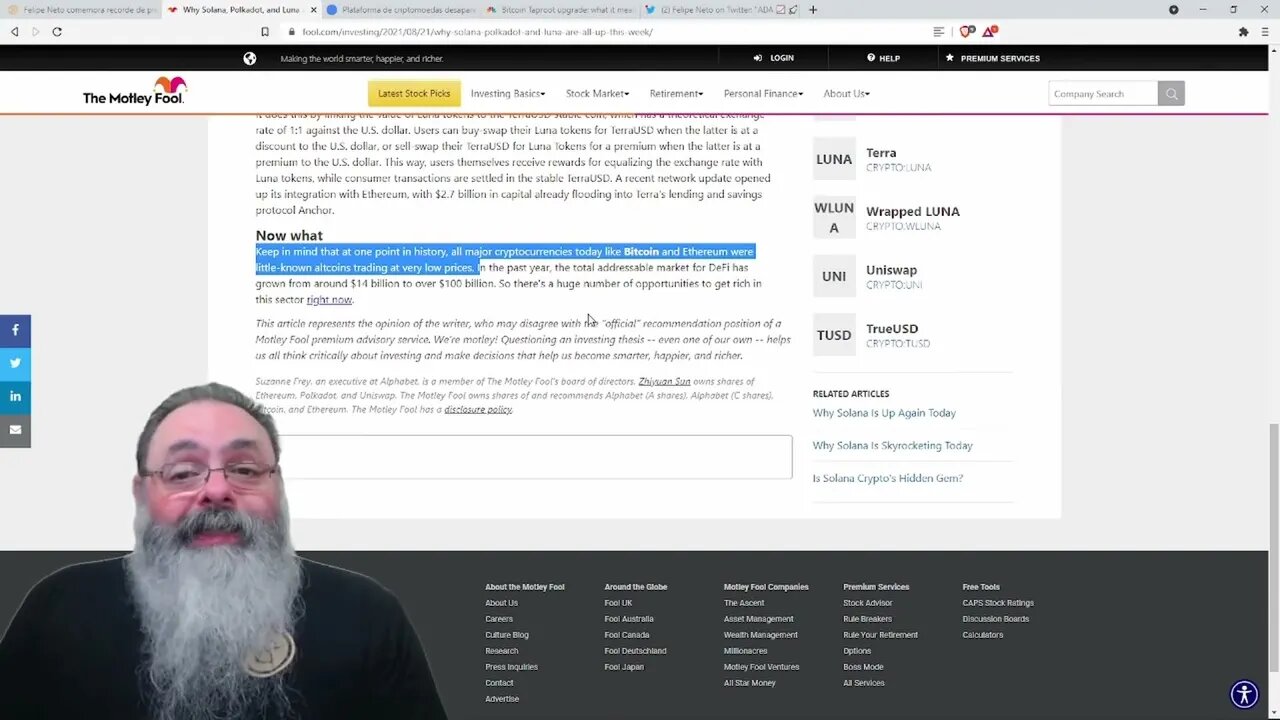Open Motley Fool Ventures footer link
This screenshot has width=1280, height=720.
coord(762,667)
